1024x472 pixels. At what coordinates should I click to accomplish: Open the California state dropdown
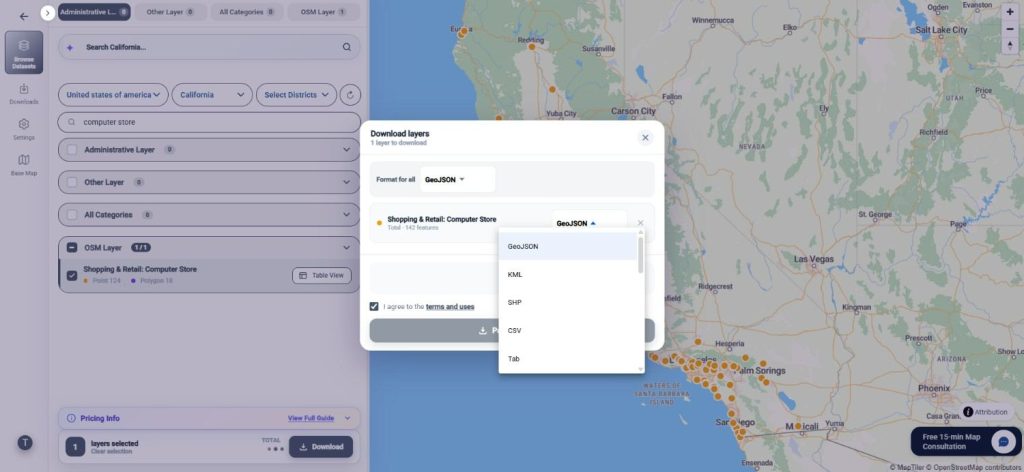click(212, 95)
